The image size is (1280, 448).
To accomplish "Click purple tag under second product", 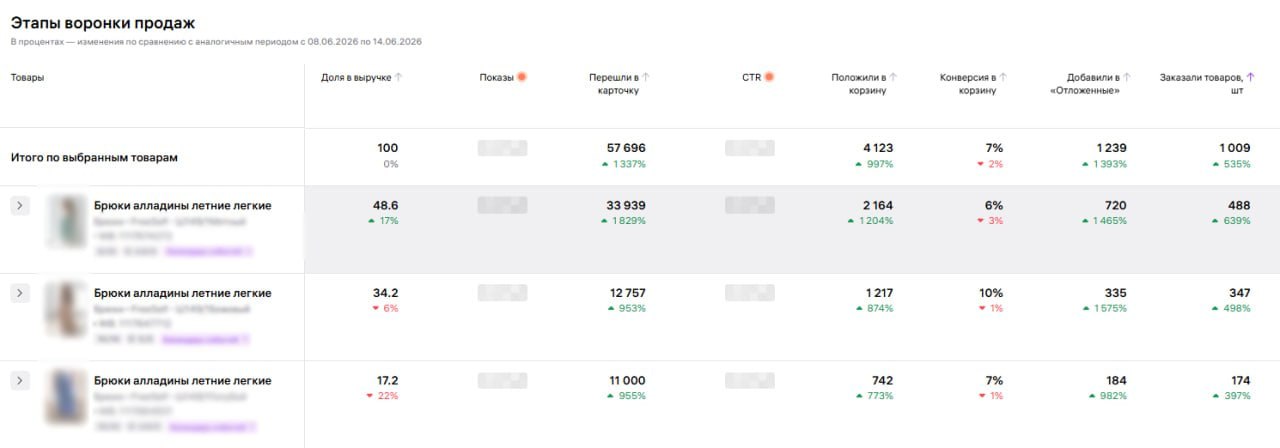I will (209, 340).
